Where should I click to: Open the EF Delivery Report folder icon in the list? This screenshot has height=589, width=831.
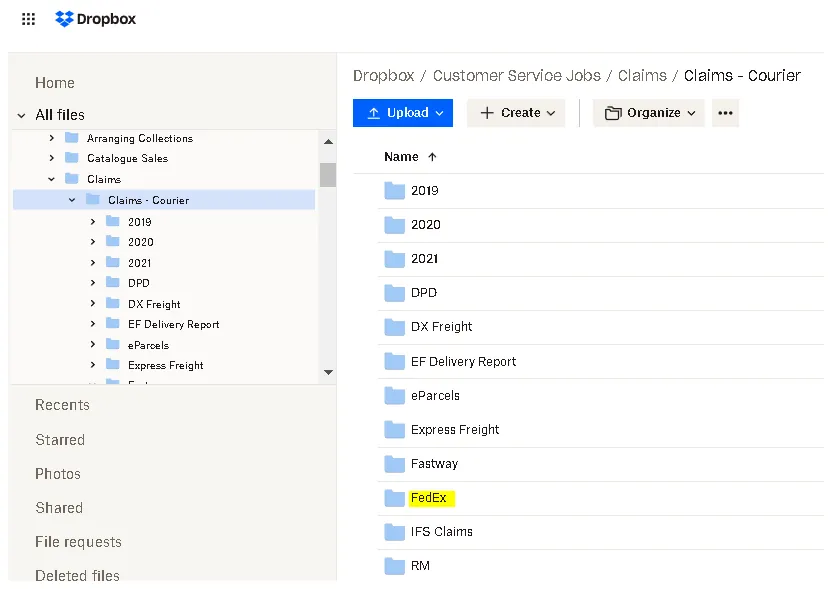[x=394, y=362]
